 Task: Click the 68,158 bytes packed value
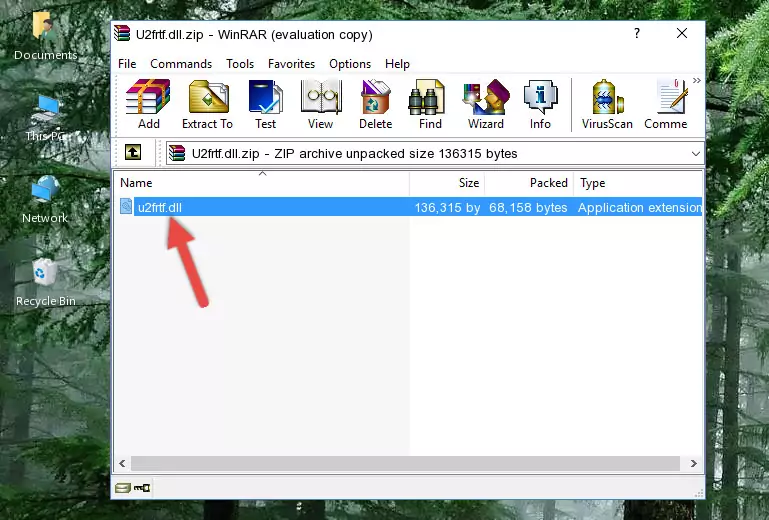coord(528,208)
